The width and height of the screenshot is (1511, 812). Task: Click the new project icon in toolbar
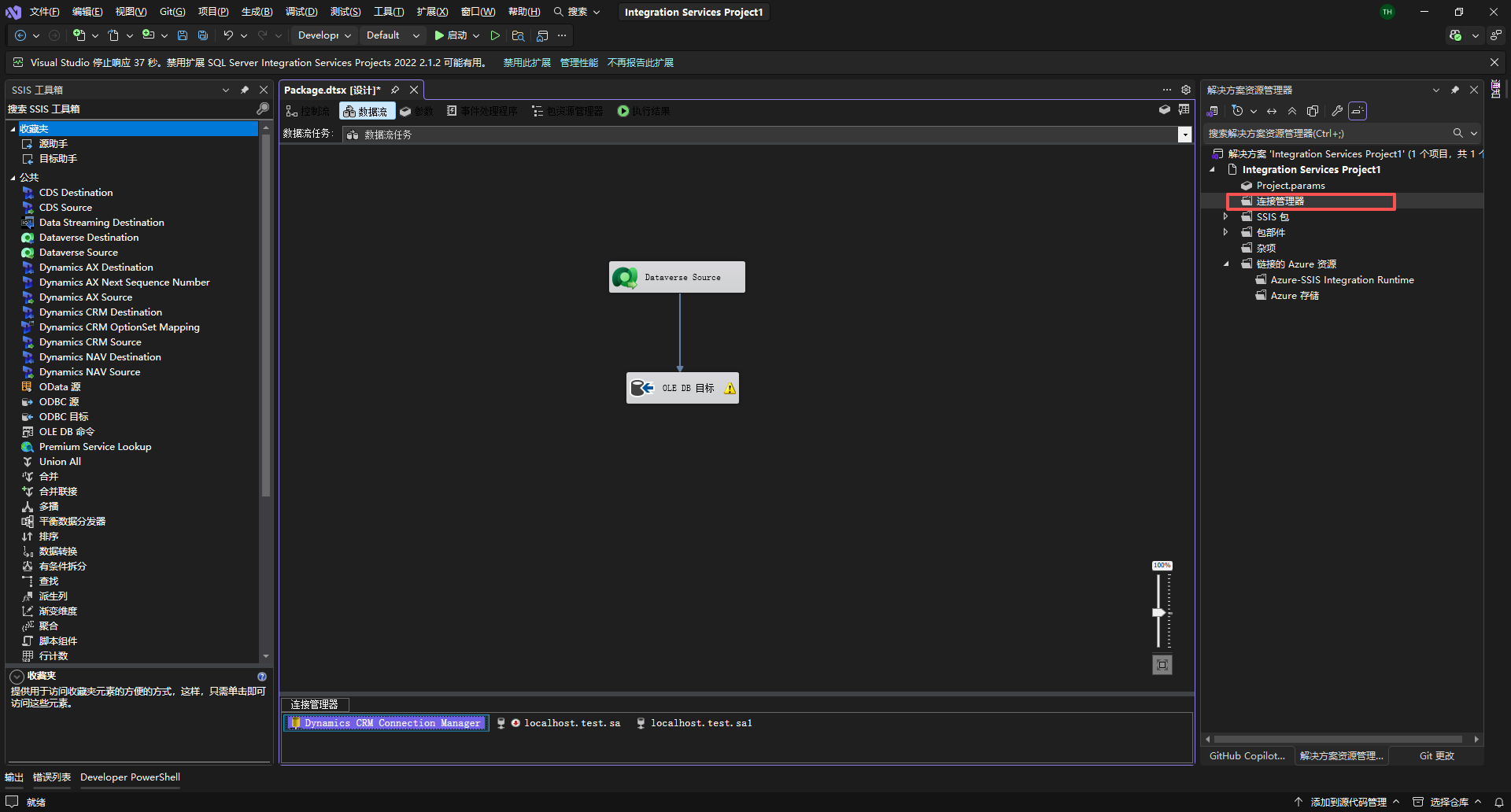click(79, 35)
